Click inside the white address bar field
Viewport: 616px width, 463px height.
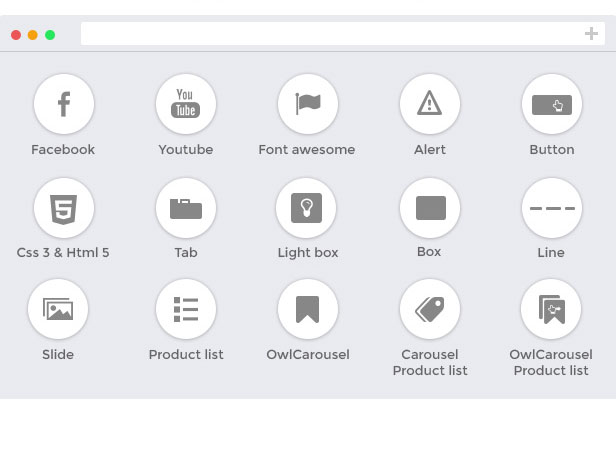tap(330, 34)
